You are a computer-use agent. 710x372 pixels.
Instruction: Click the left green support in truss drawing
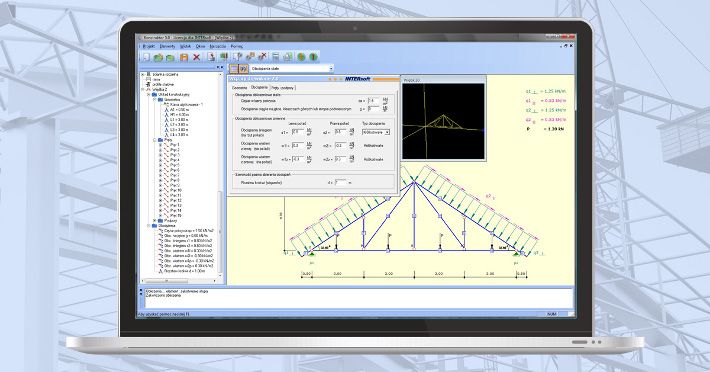coord(312,254)
